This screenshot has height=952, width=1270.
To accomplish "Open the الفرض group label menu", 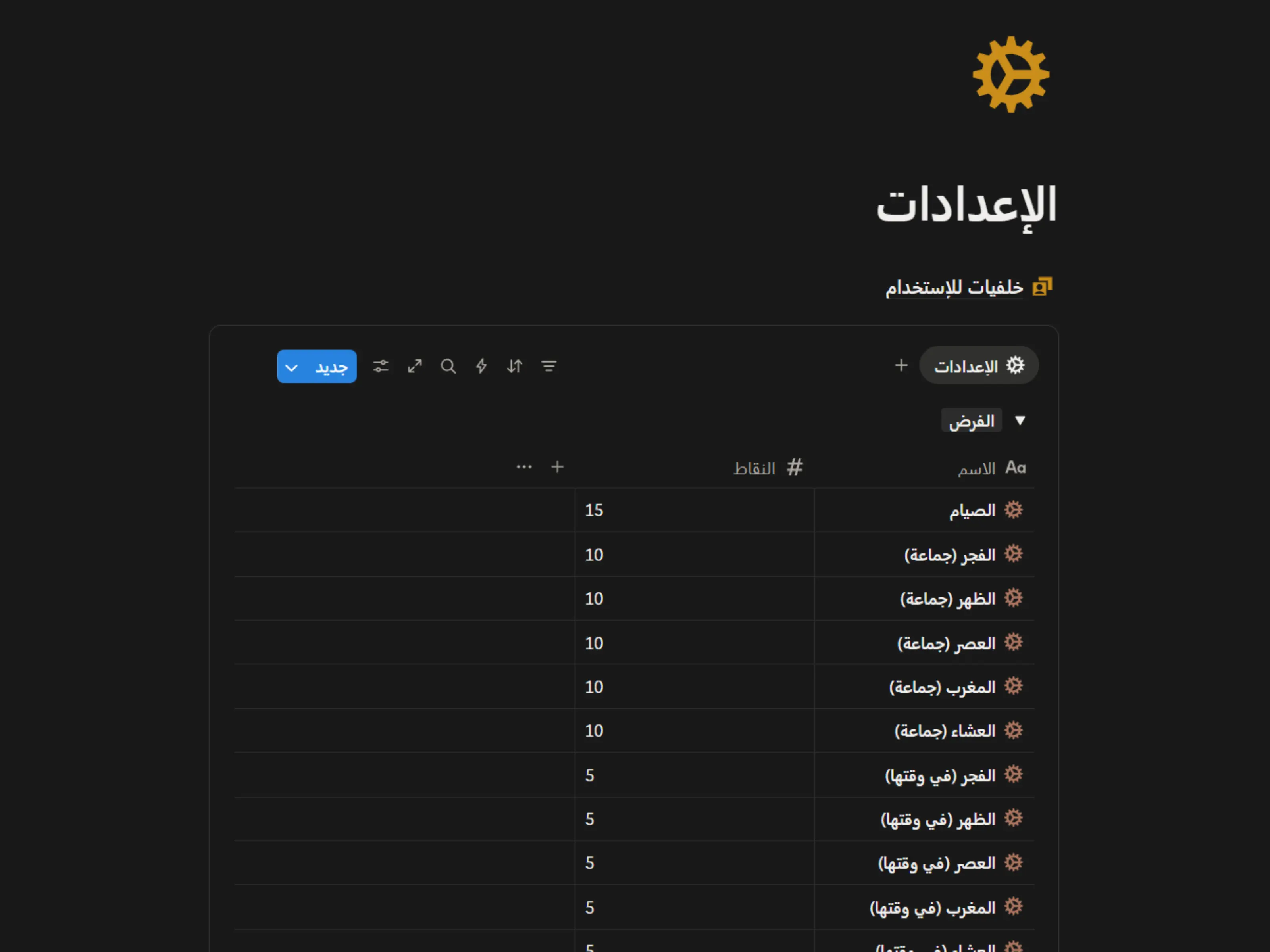I will pos(972,420).
